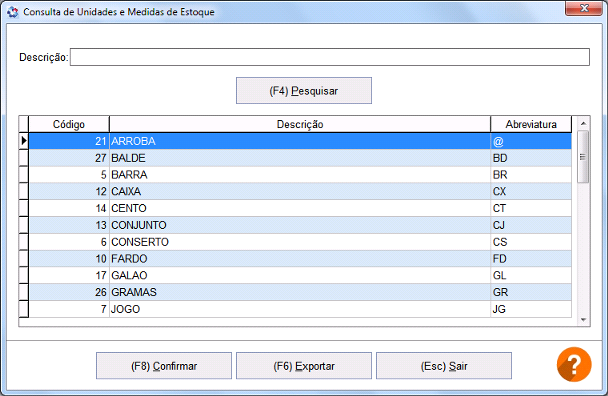Select the CAIXA unit row
The width and height of the screenshot is (608, 396).
click(x=300, y=191)
